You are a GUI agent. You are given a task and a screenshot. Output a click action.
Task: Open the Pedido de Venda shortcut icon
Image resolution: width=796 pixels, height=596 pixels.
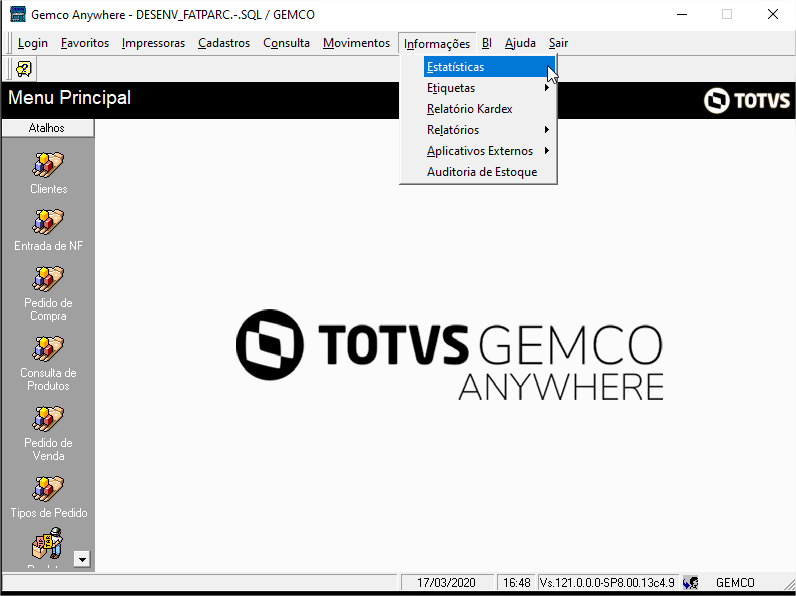48,418
